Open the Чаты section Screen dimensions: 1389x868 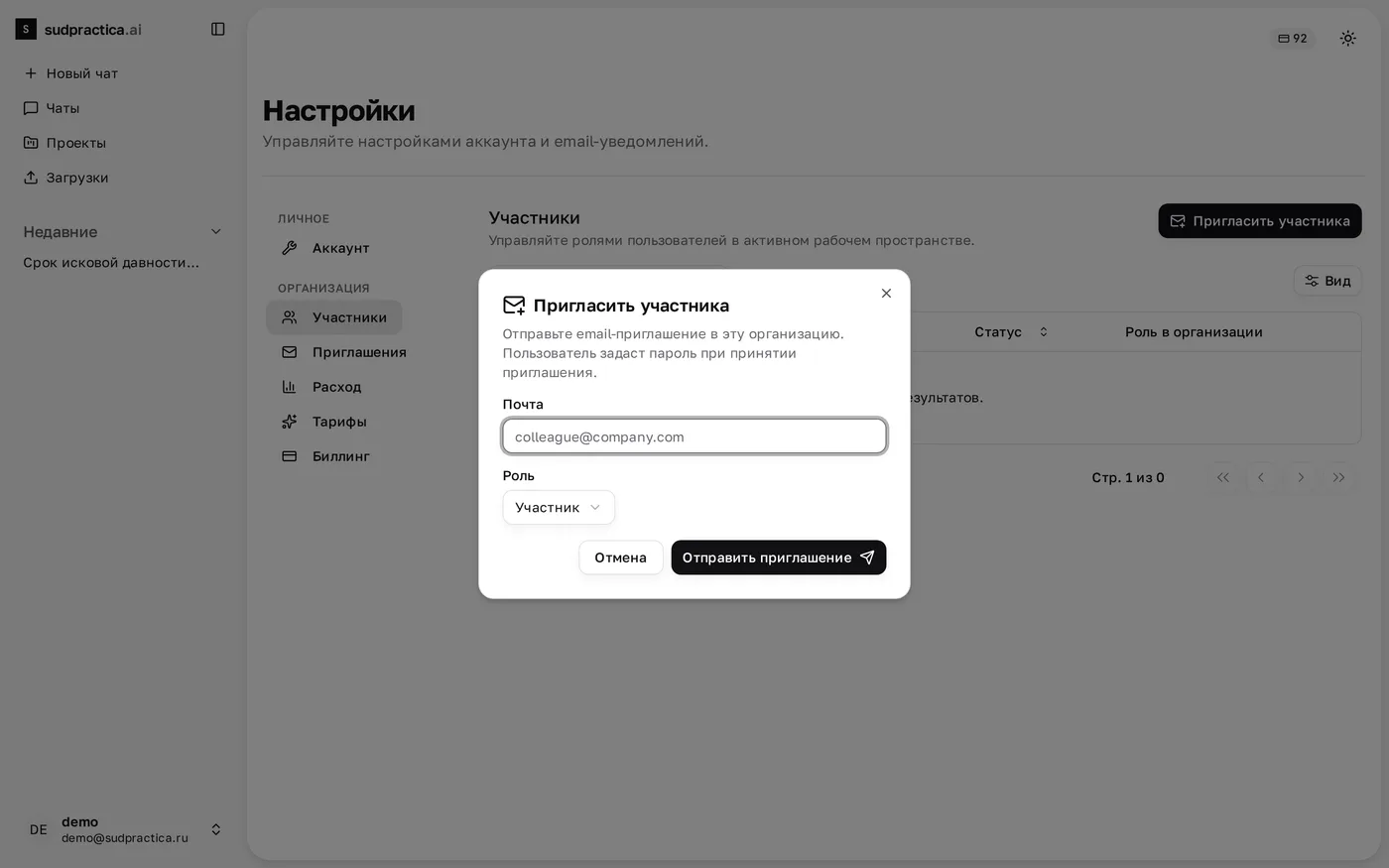52,108
